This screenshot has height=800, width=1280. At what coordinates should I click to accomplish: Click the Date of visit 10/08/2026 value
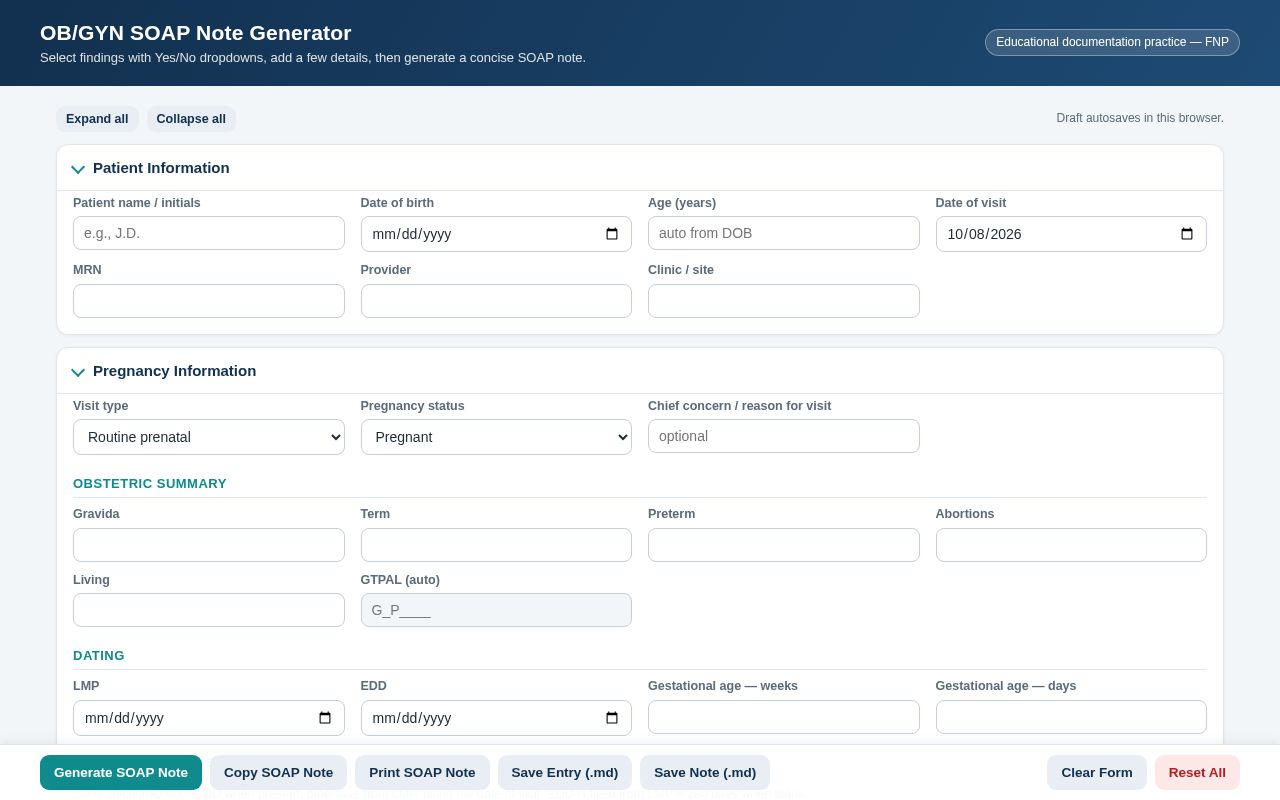pyautogui.click(x=984, y=234)
